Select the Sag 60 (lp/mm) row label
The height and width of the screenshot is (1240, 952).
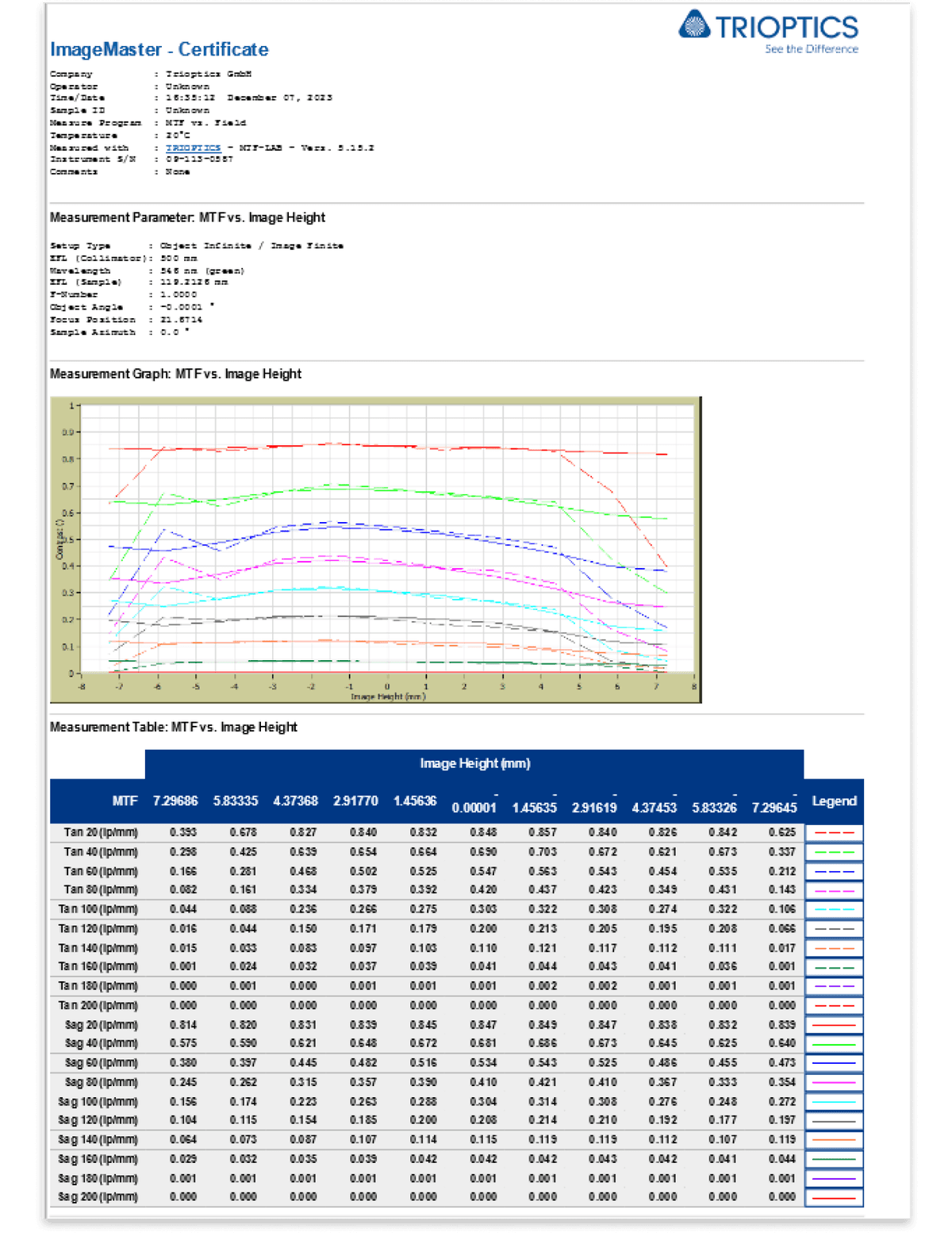[101, 1063]
